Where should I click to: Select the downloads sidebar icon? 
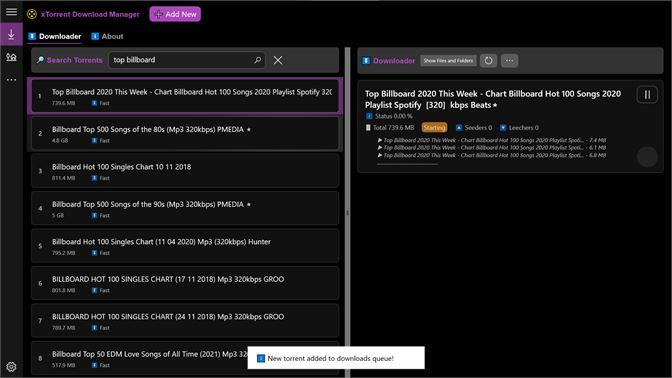(12, 34)
